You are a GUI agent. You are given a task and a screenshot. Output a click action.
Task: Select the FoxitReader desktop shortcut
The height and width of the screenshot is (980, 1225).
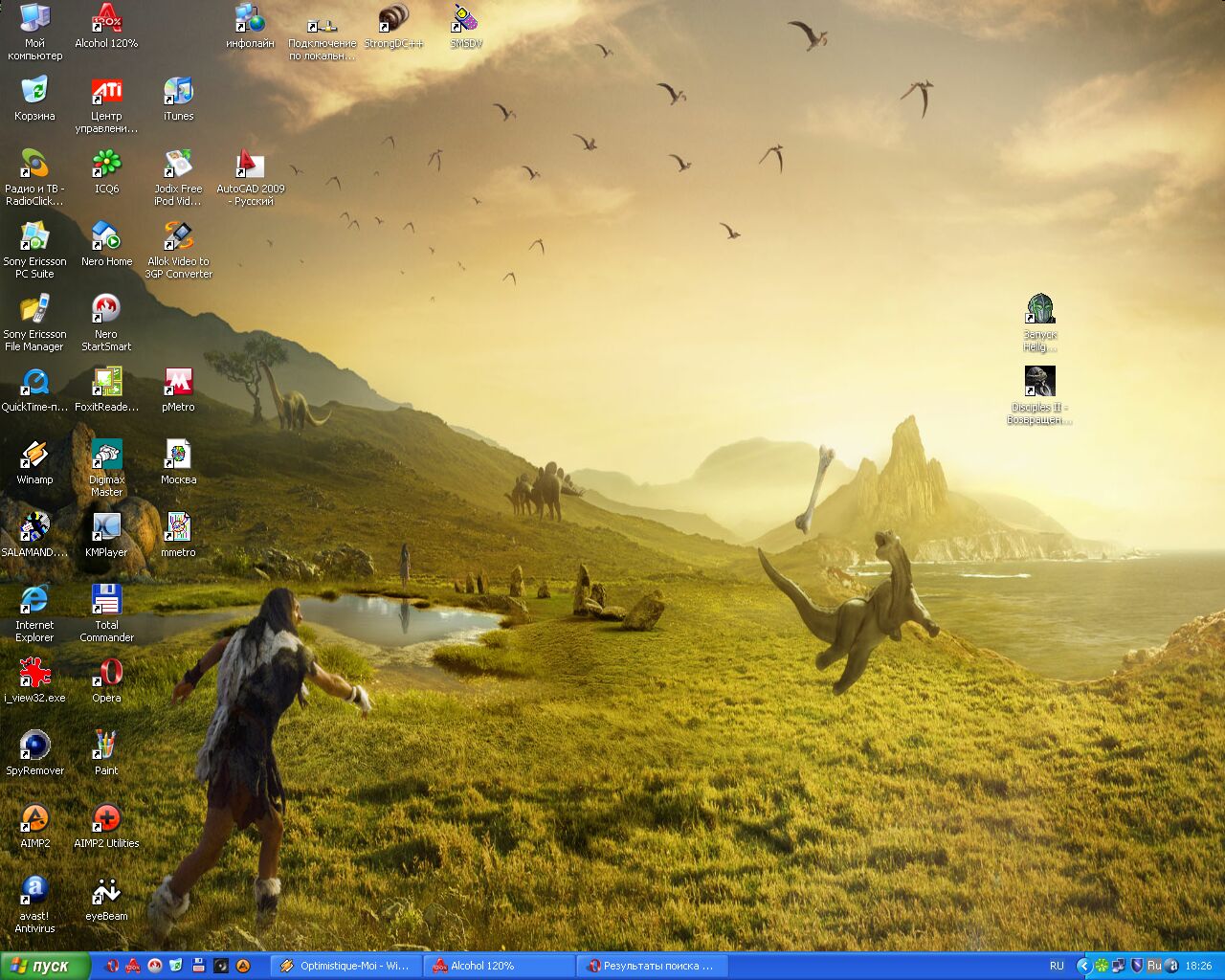click(106, 390)
